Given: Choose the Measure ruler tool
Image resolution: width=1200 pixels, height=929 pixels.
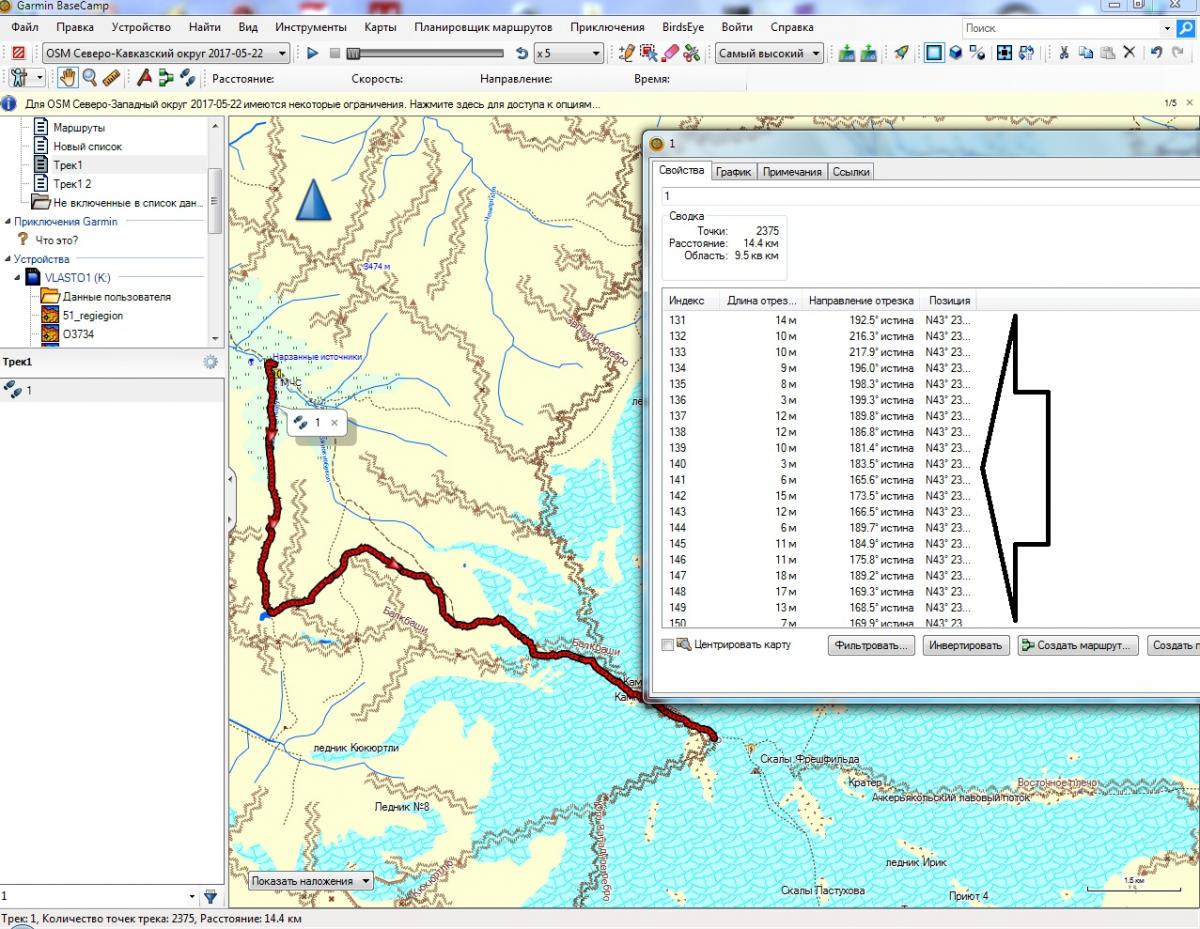Looking at the screenshot, I should (x=111, y=78).
